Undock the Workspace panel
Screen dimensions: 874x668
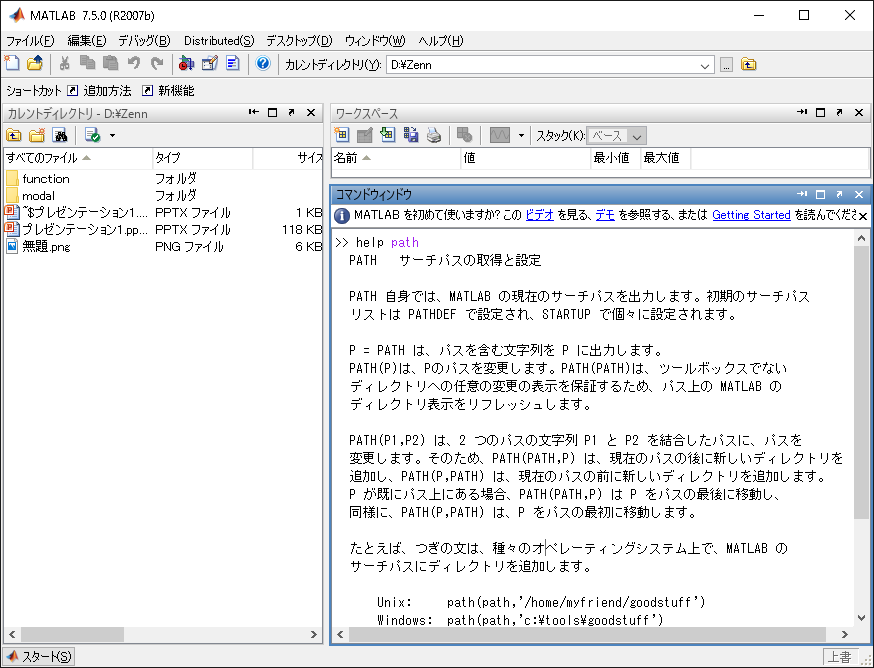click(839, 113)
